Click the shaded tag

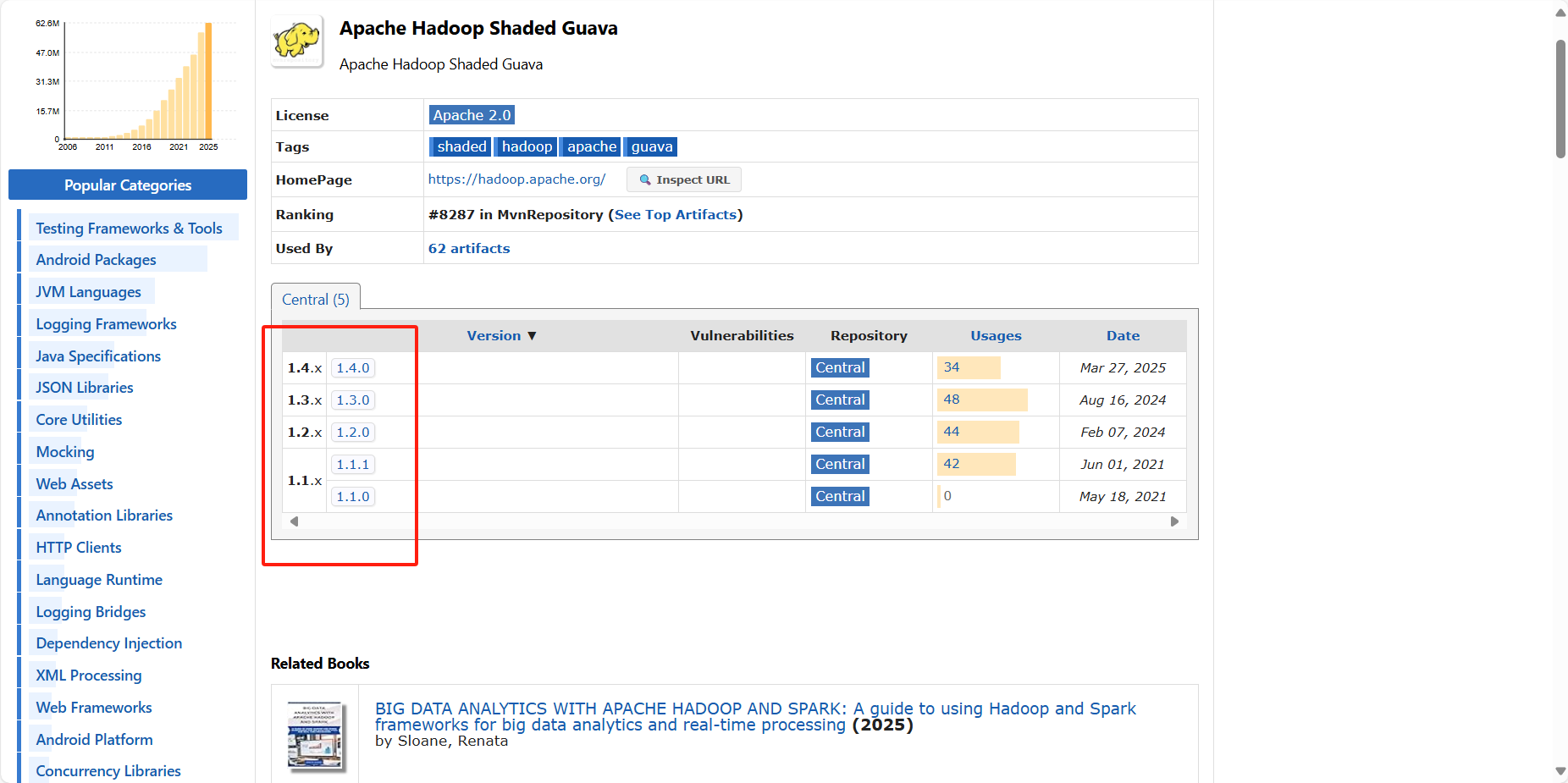tap(461, 146)
